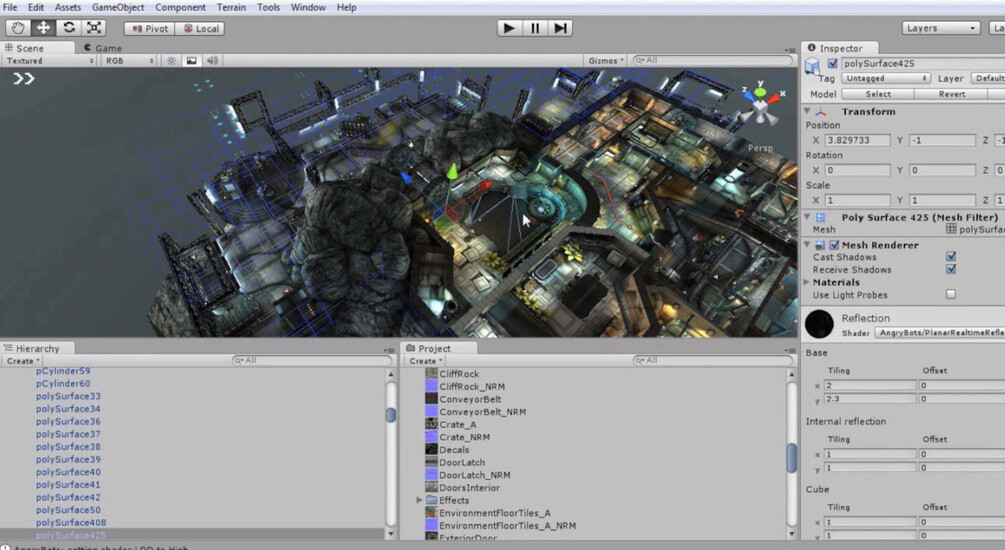1005x550 pixels.
Task: Toggle scene lighting sun icon
Action: (171, 60)
